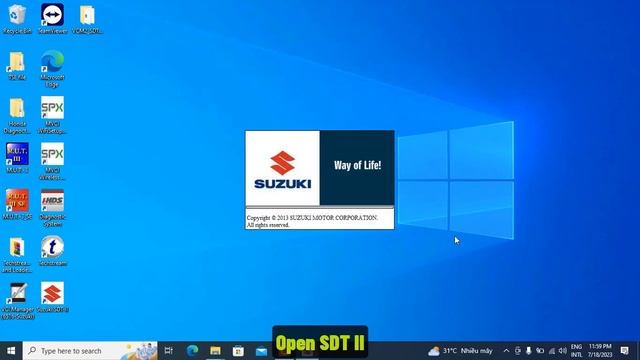
Task: Open File Explorer from the taskbar
Action: tap(216, 351)
